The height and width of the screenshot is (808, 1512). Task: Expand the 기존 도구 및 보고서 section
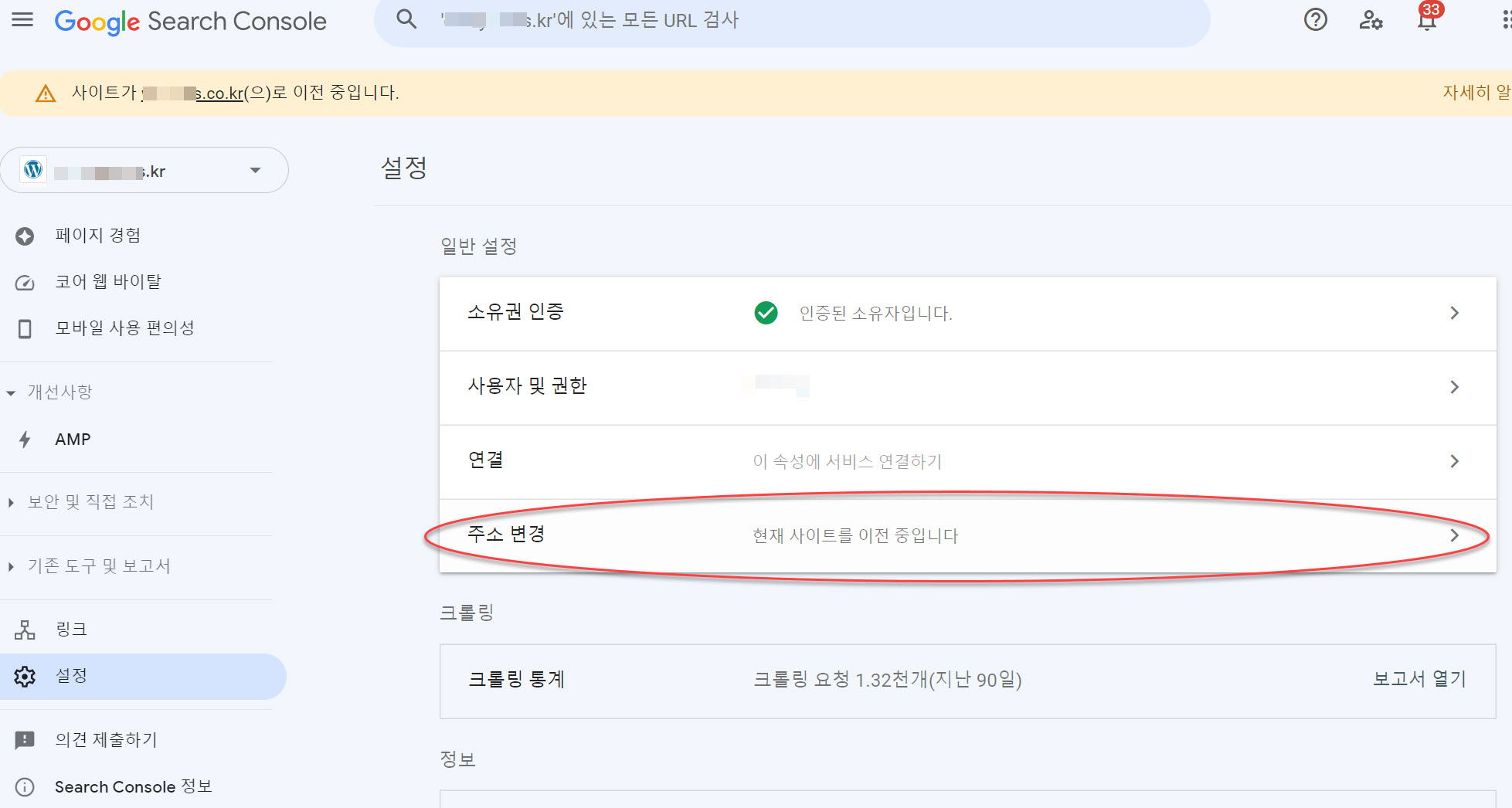click(x=11, y=567)
